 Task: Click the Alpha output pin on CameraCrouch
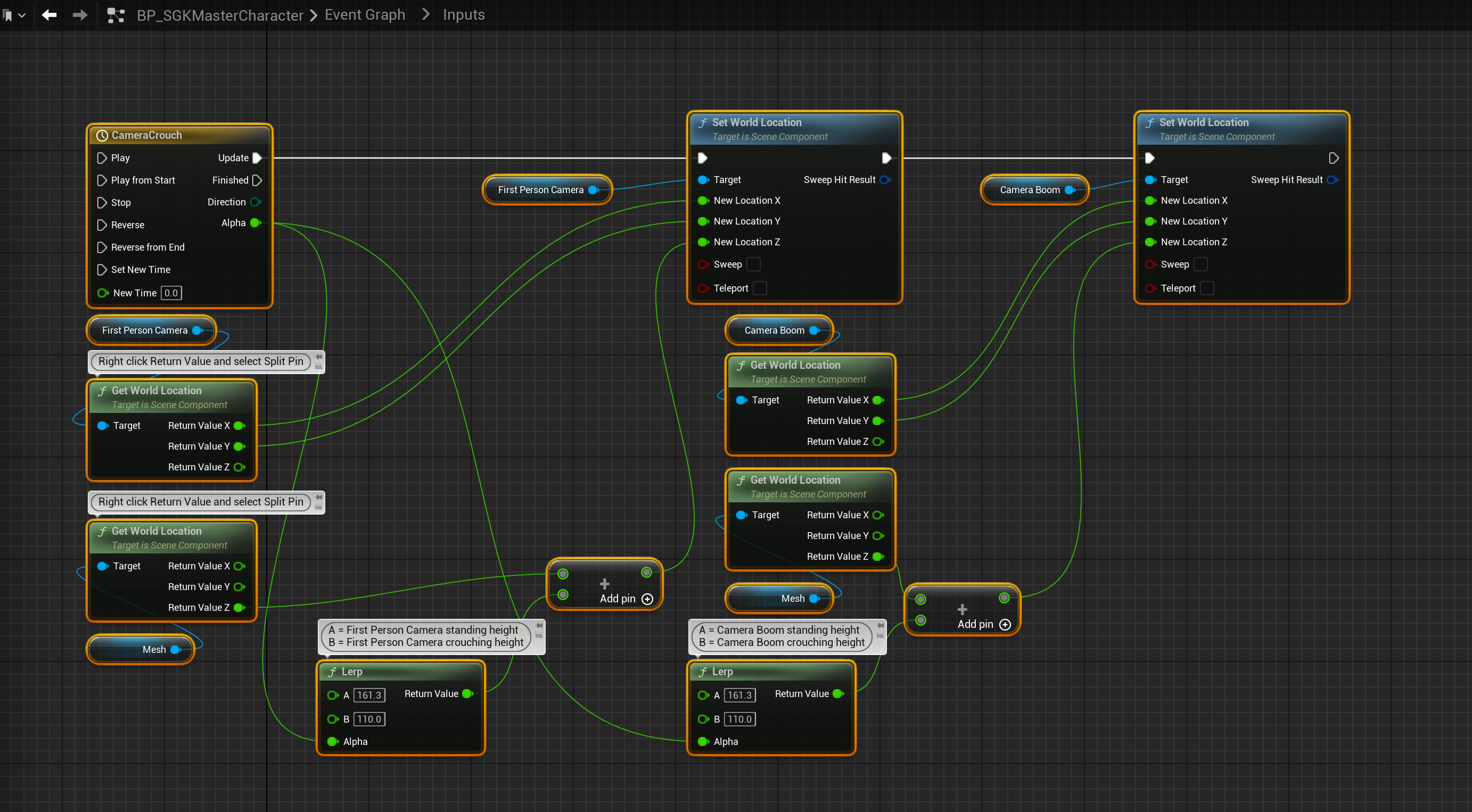(256, 223)
